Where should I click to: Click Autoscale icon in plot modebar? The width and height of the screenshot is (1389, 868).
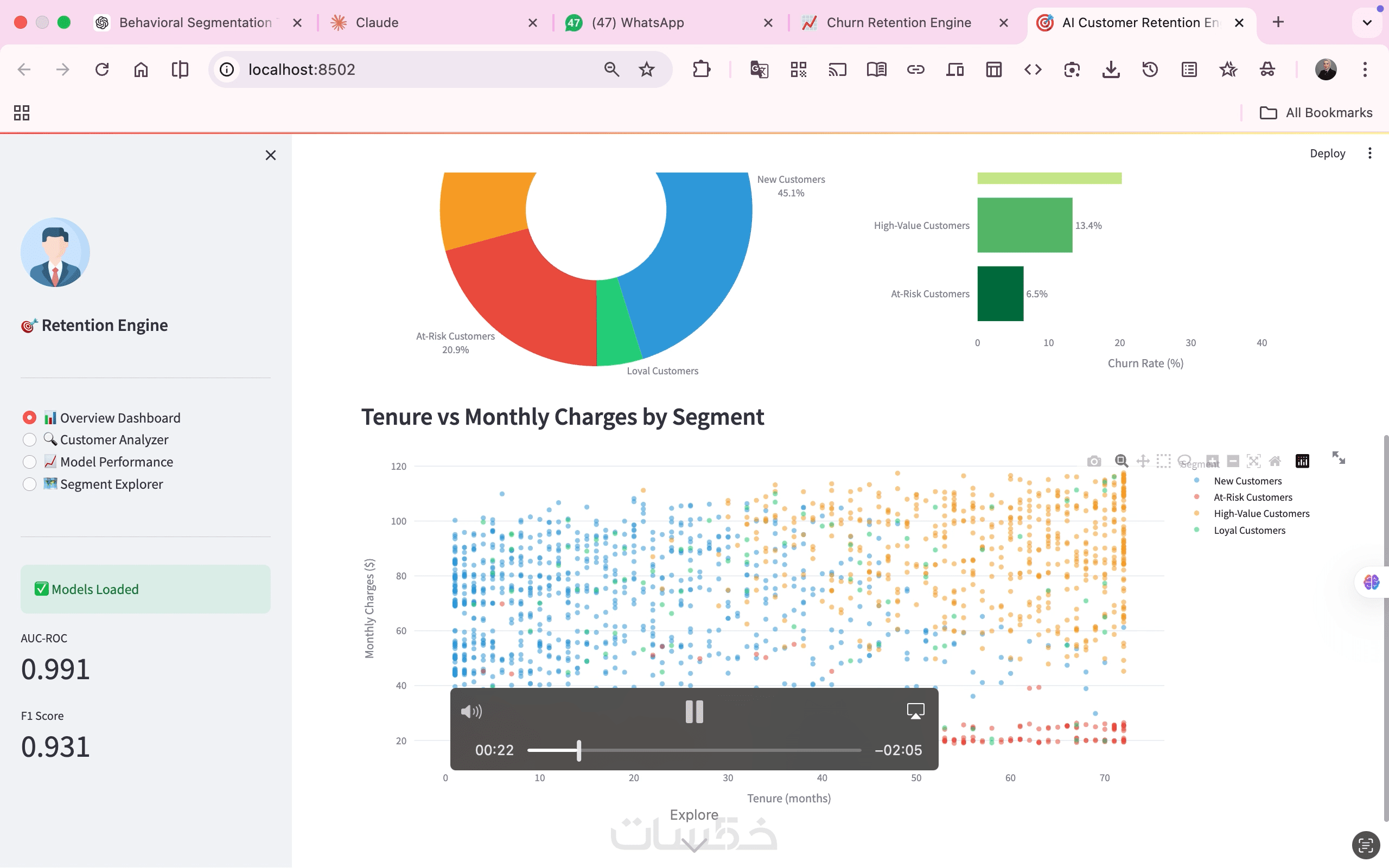(x=1253, y=461)
